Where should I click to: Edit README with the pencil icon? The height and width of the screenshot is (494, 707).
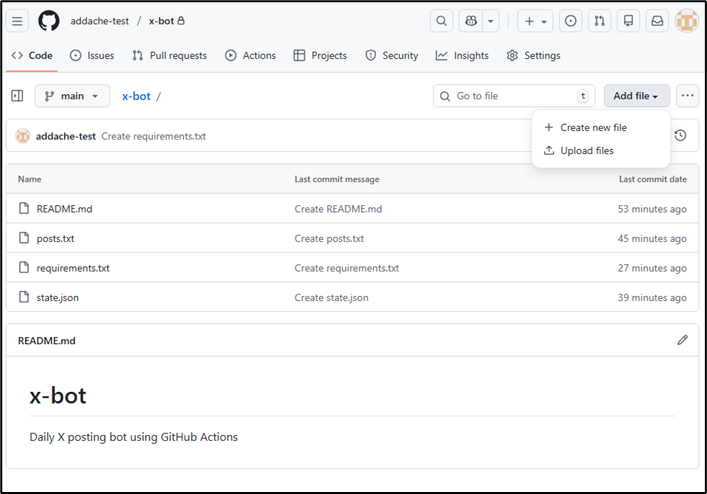pyautogui.click(x=682, y=340)
